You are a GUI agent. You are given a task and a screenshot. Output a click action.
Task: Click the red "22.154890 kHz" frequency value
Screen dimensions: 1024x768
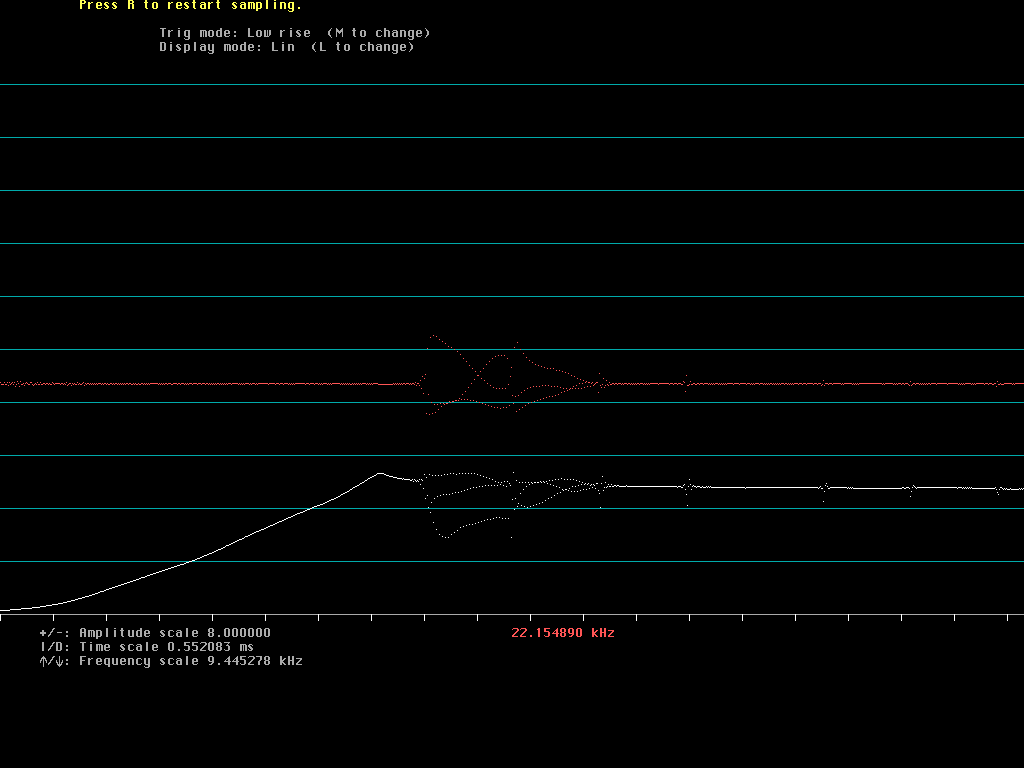click(563, 633)
